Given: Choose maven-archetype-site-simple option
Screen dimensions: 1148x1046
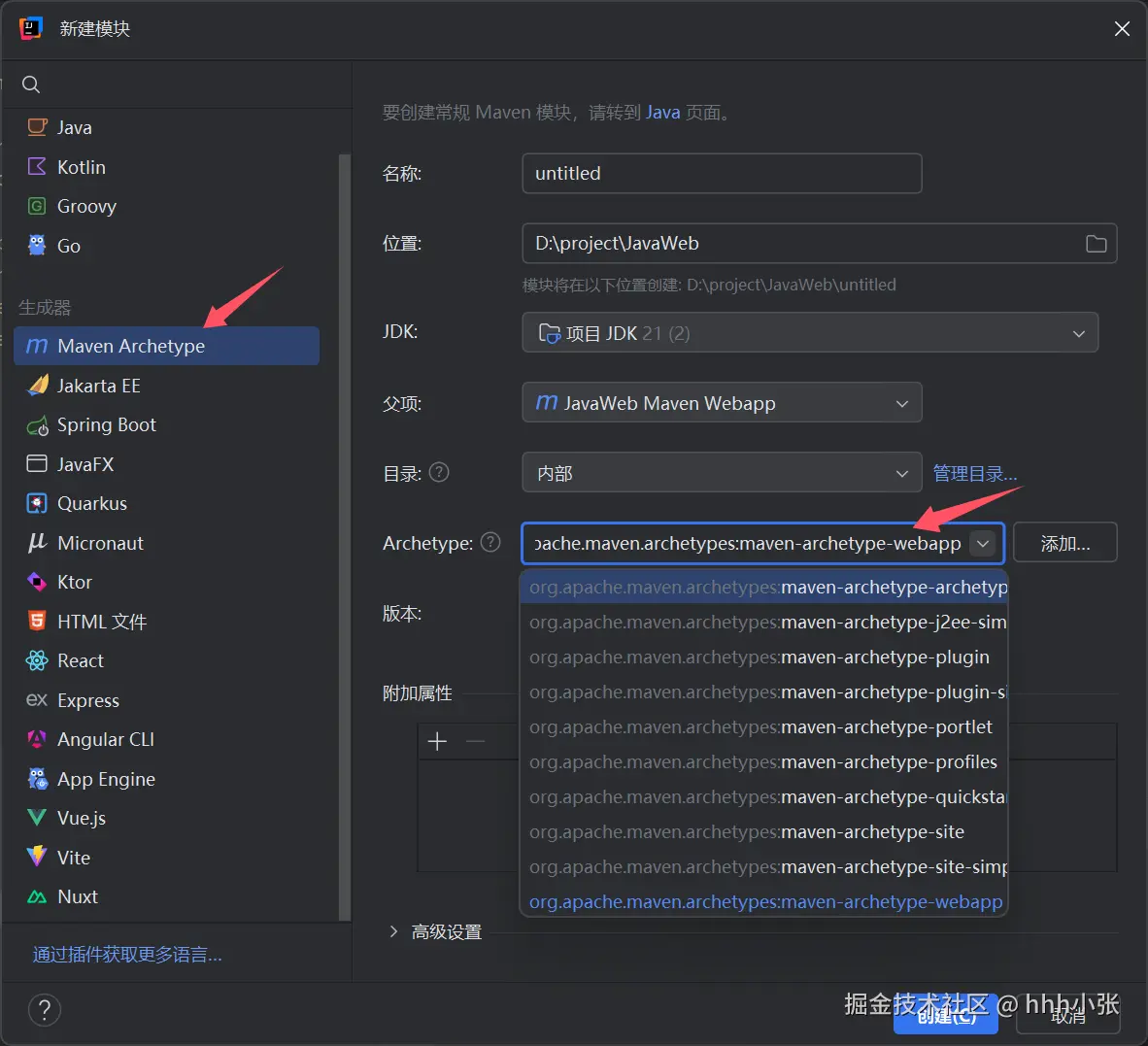Looking at the screenshot, I should pos(763,866).
